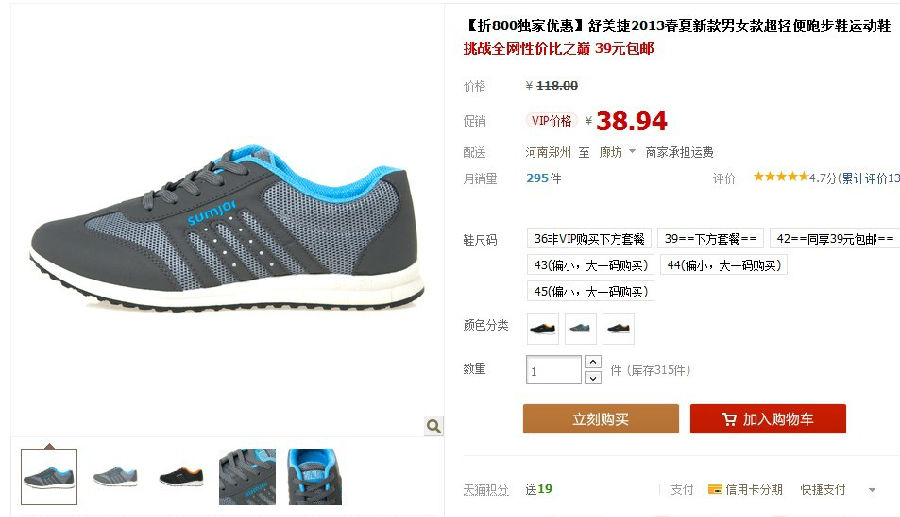Choose shoe size 45 option
The width and height of the screenshot is (900, 517).
591,291
